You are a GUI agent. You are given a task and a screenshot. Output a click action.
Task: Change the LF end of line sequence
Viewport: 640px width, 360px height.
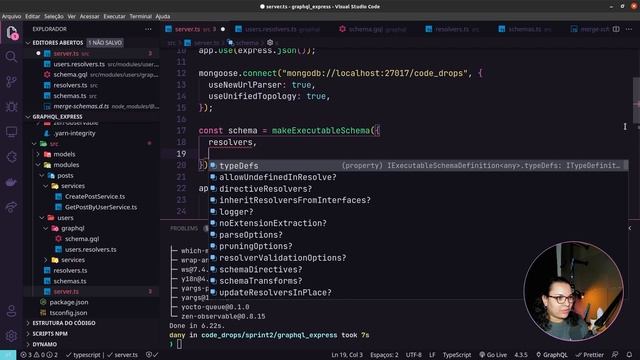tap(432, 355)
